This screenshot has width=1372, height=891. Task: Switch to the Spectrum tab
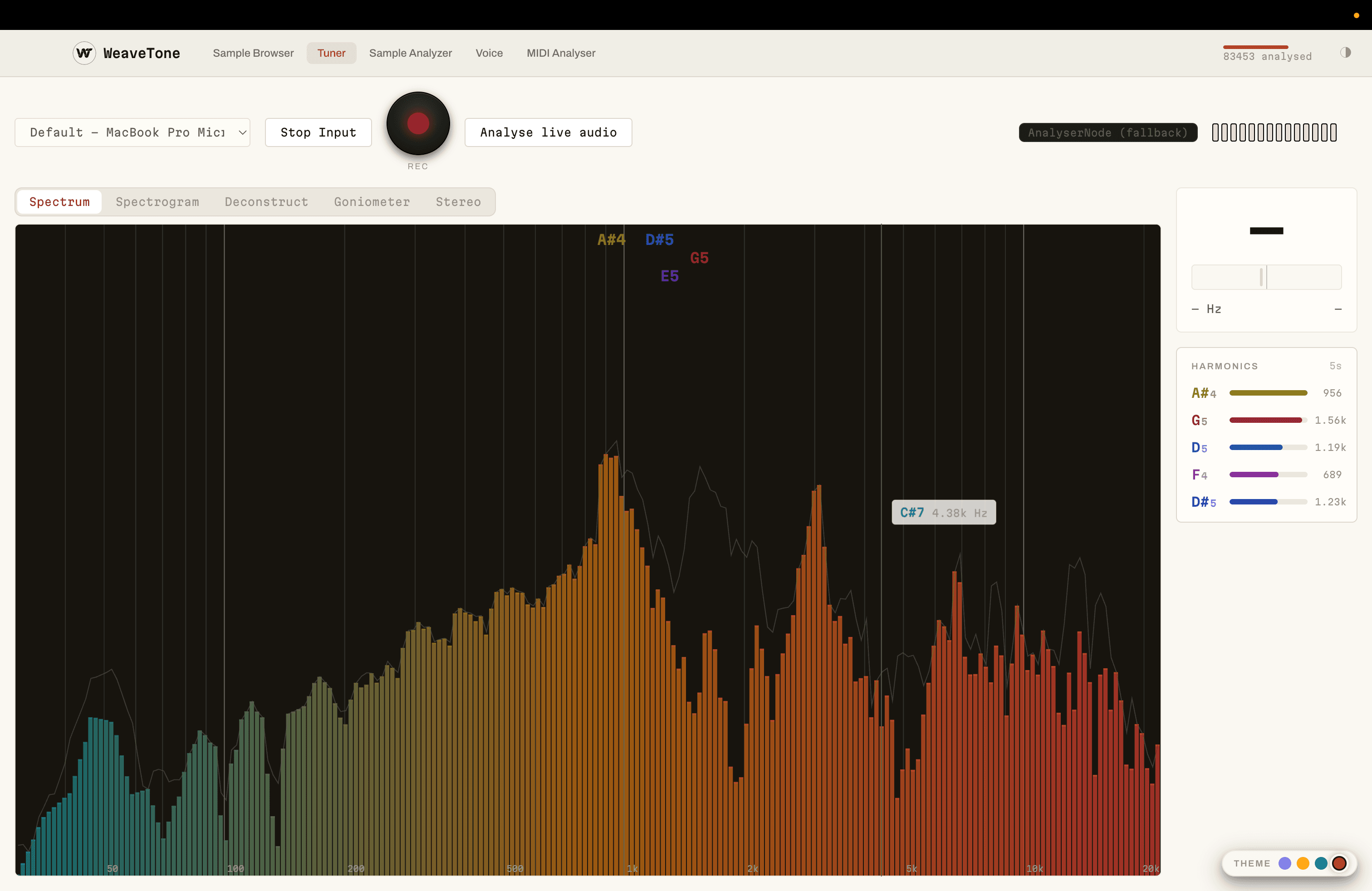coord(59,202)
